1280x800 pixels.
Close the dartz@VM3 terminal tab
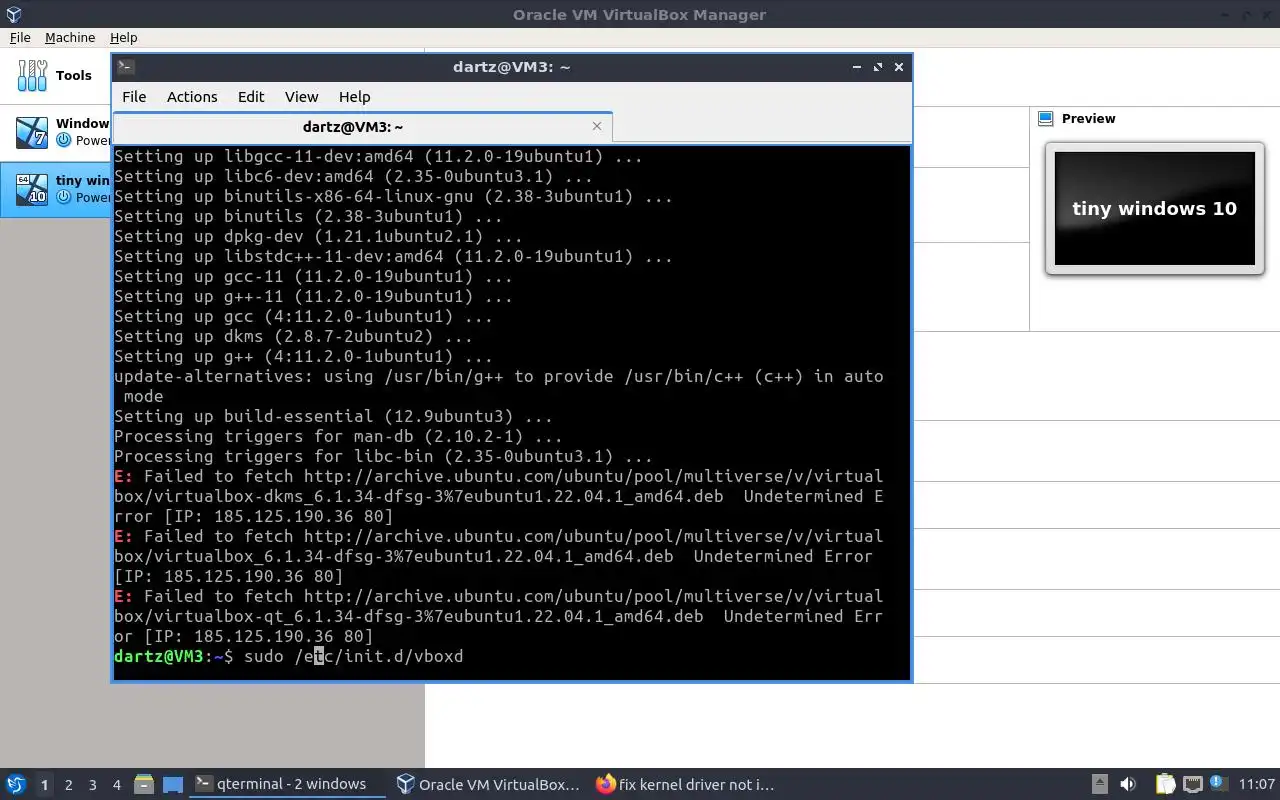click(597, 126)
